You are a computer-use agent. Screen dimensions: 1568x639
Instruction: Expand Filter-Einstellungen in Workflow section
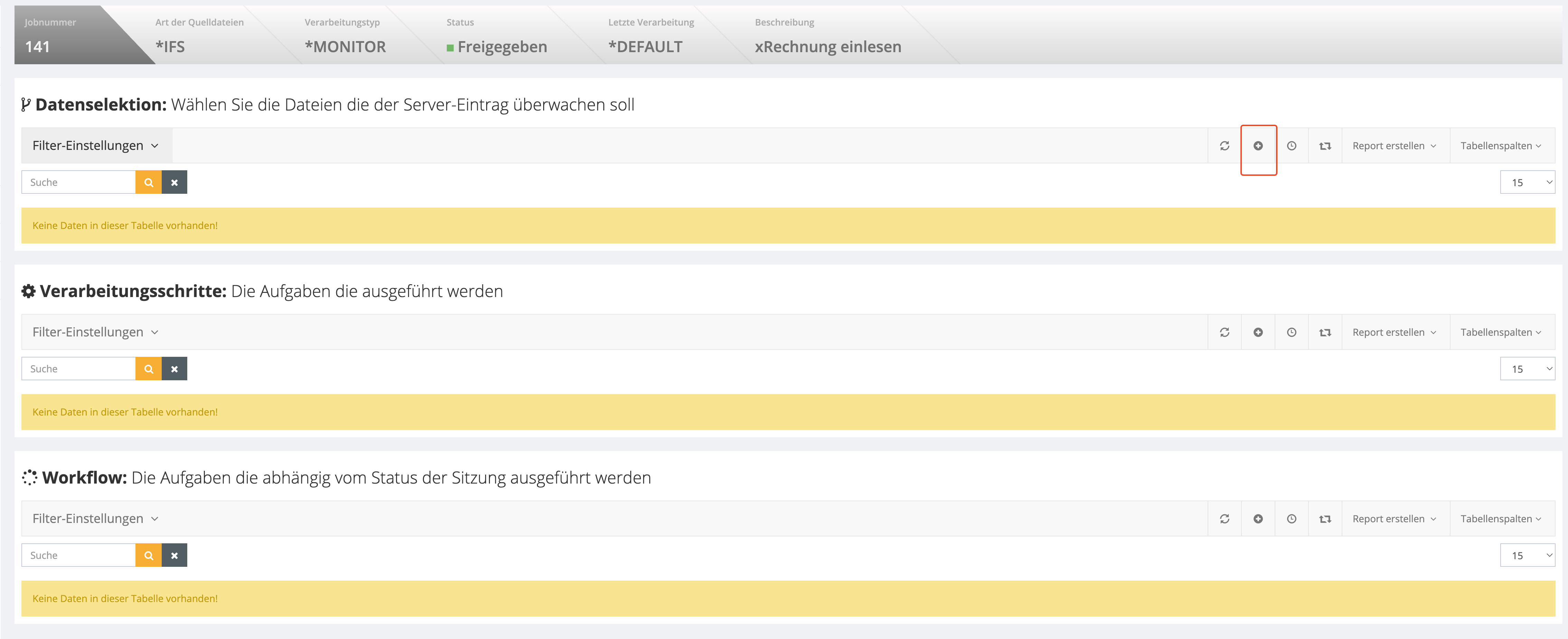96,518
